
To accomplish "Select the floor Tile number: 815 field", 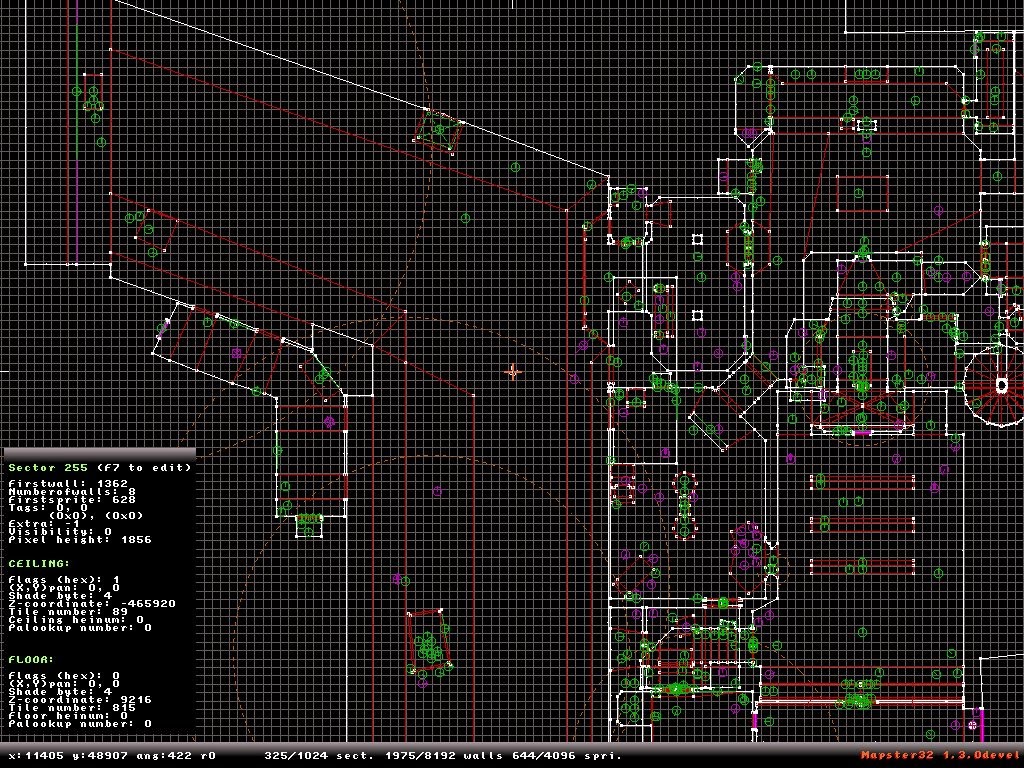I will tap(72, 707).
